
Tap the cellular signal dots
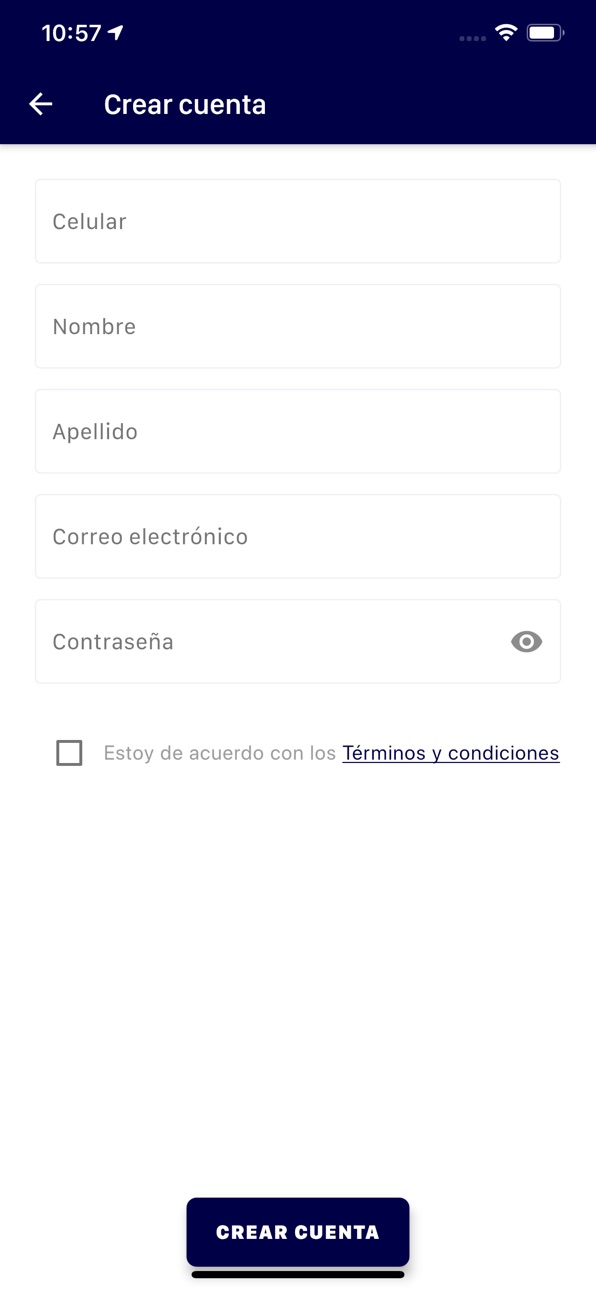(472, 38)
